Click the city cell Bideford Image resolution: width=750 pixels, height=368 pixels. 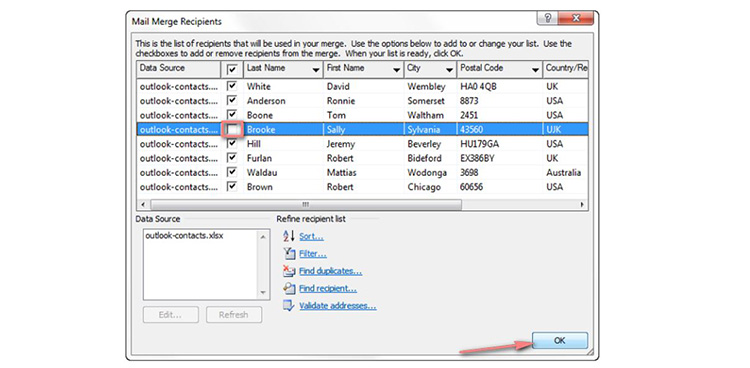430,158
